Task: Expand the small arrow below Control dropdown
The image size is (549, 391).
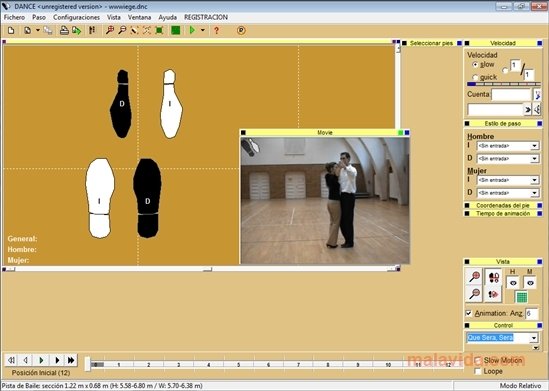Action: click(x=536, y=348)
